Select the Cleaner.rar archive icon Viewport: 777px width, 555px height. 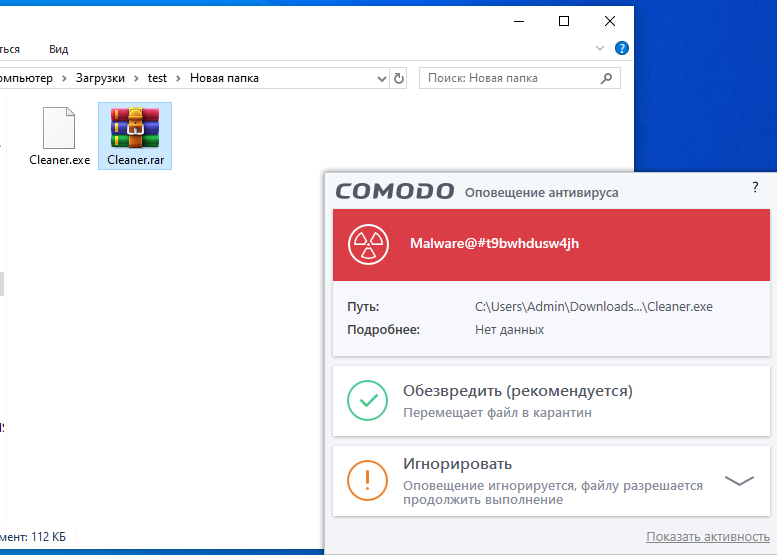click(x=135, y=128)
